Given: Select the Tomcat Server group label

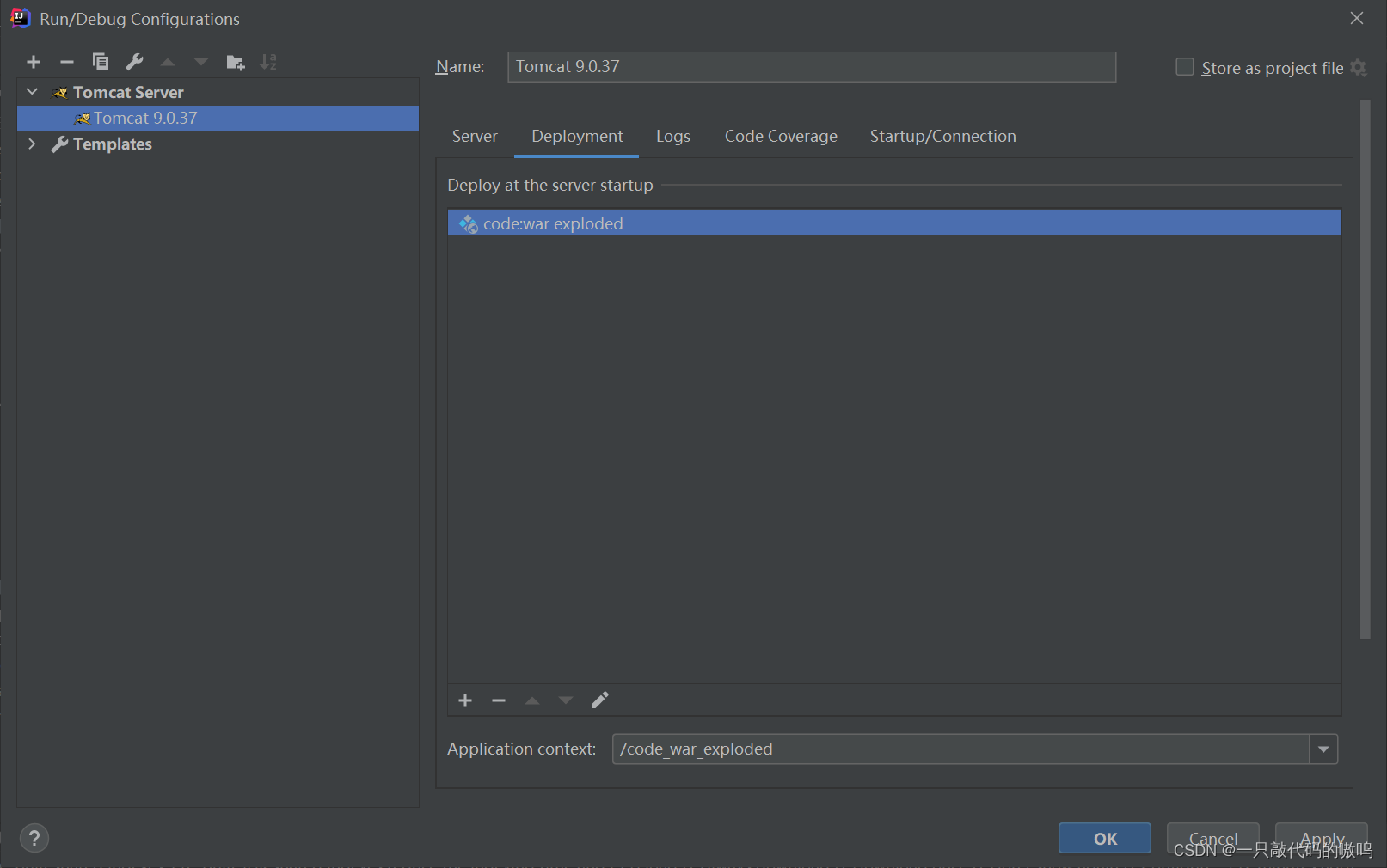Looking at the screenshot, I should coord(128,92).
